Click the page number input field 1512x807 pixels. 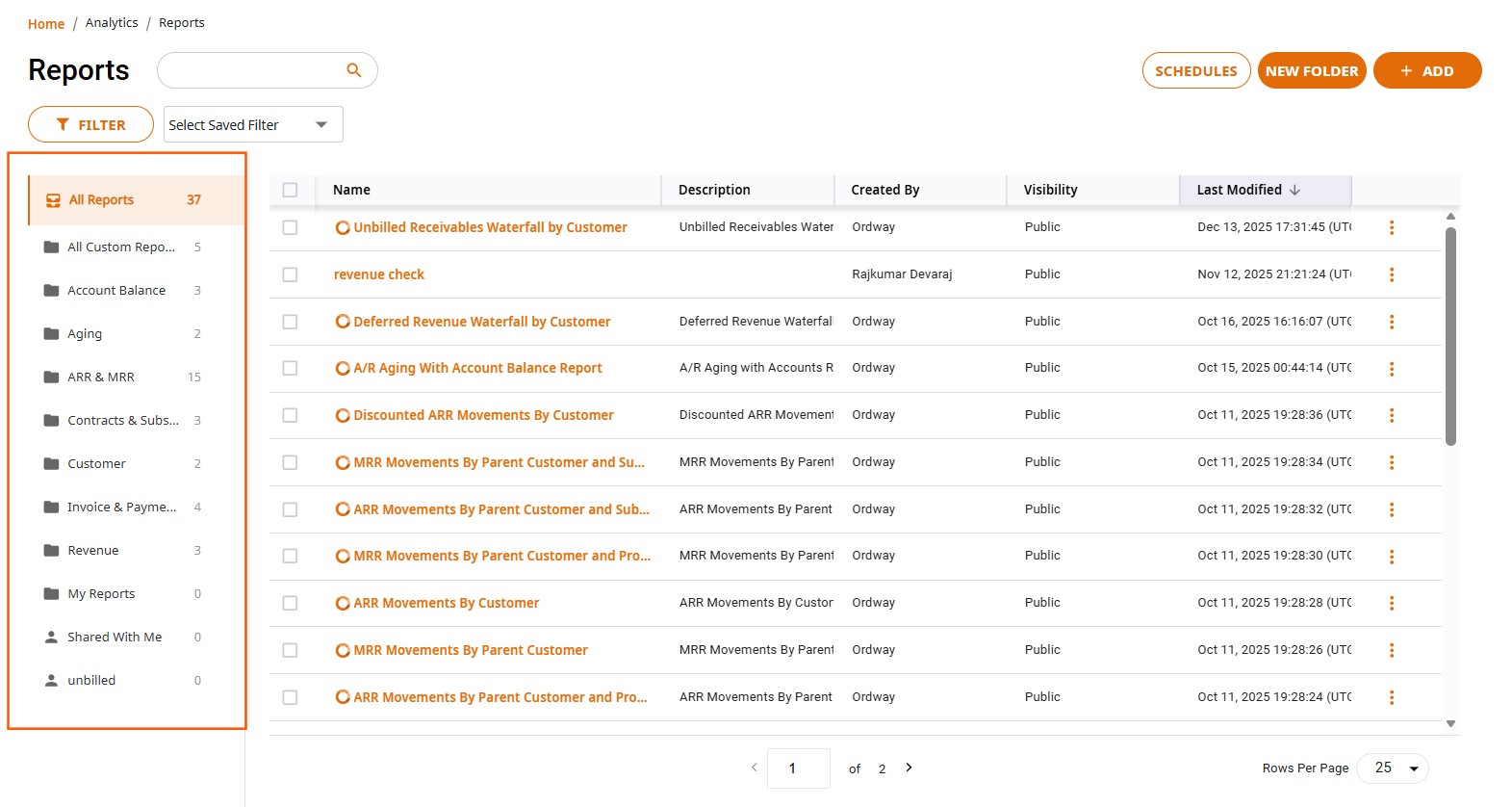pos(798,768)
